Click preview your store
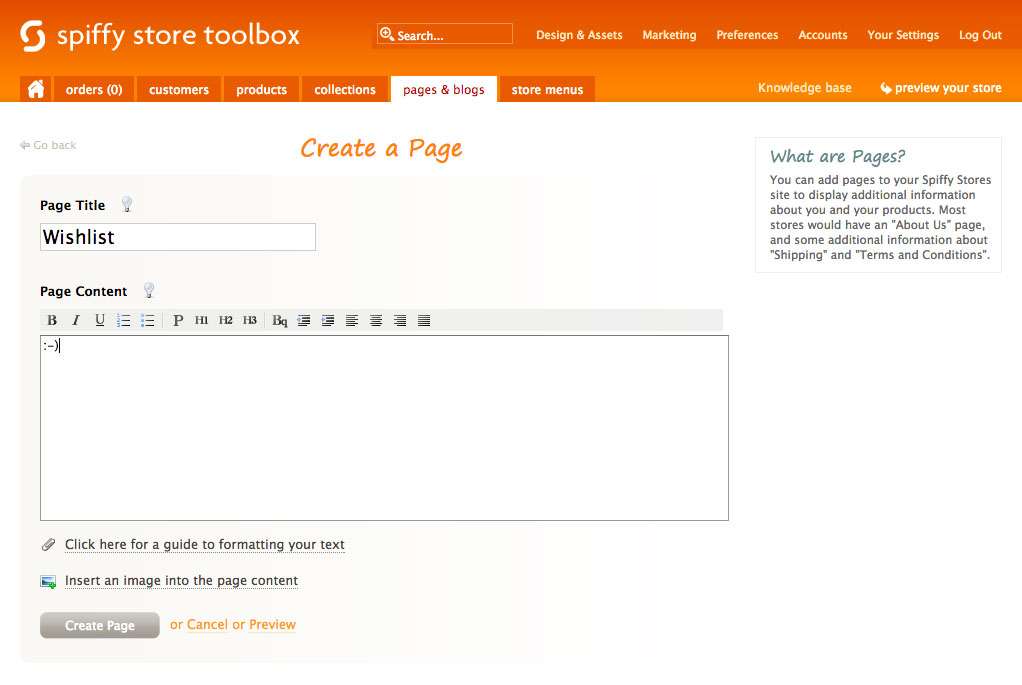The height and width of the screenshot is (685, 1022). (941, 88)
